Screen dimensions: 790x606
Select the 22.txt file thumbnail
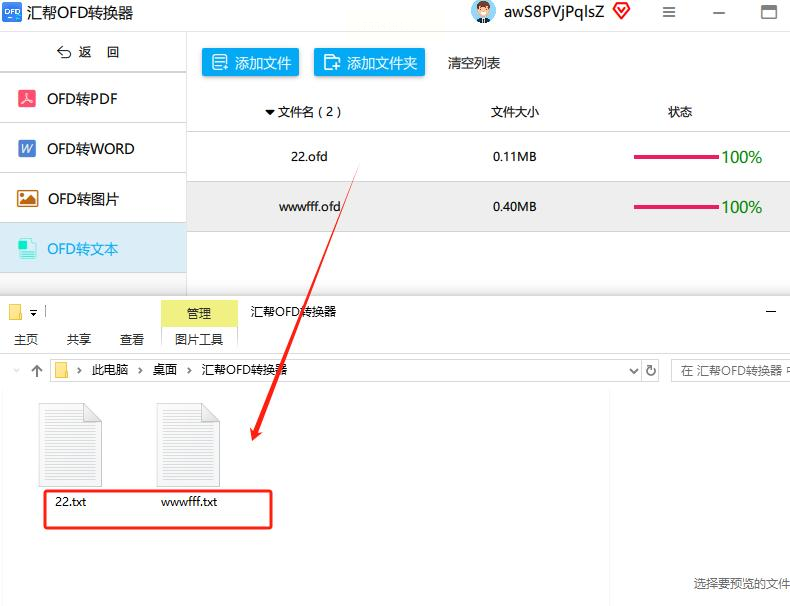tap(70, 444)
